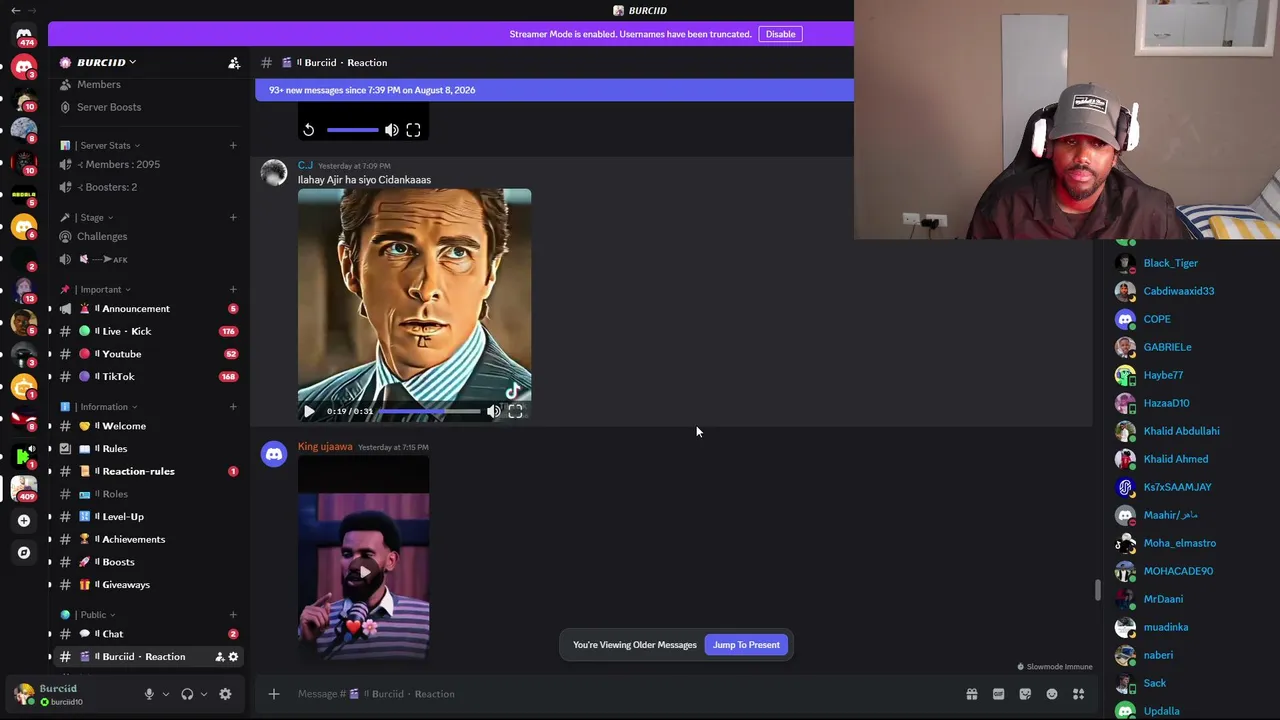Viewport: 1280px width, 720px height.
Task: Seek on the C.J video progress bar
Action: 430,411
